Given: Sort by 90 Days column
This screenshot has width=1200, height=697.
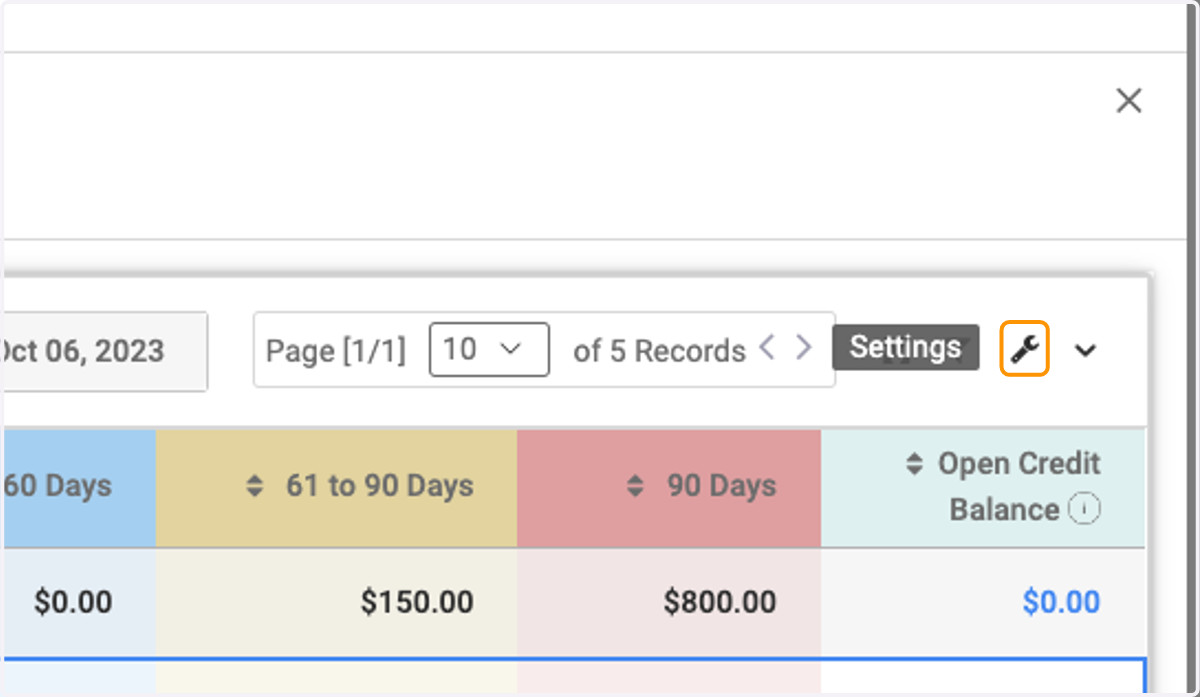Looking at the screenshot, I should pos(635,486).
